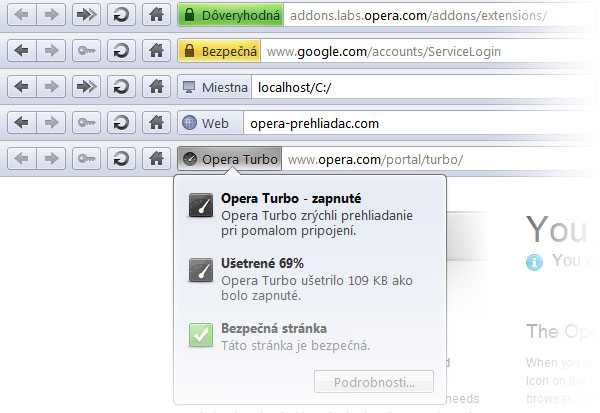Go forward in the addons.labs.opera.com toolbar
Viewport: 600px width, 413px height.
51,15
